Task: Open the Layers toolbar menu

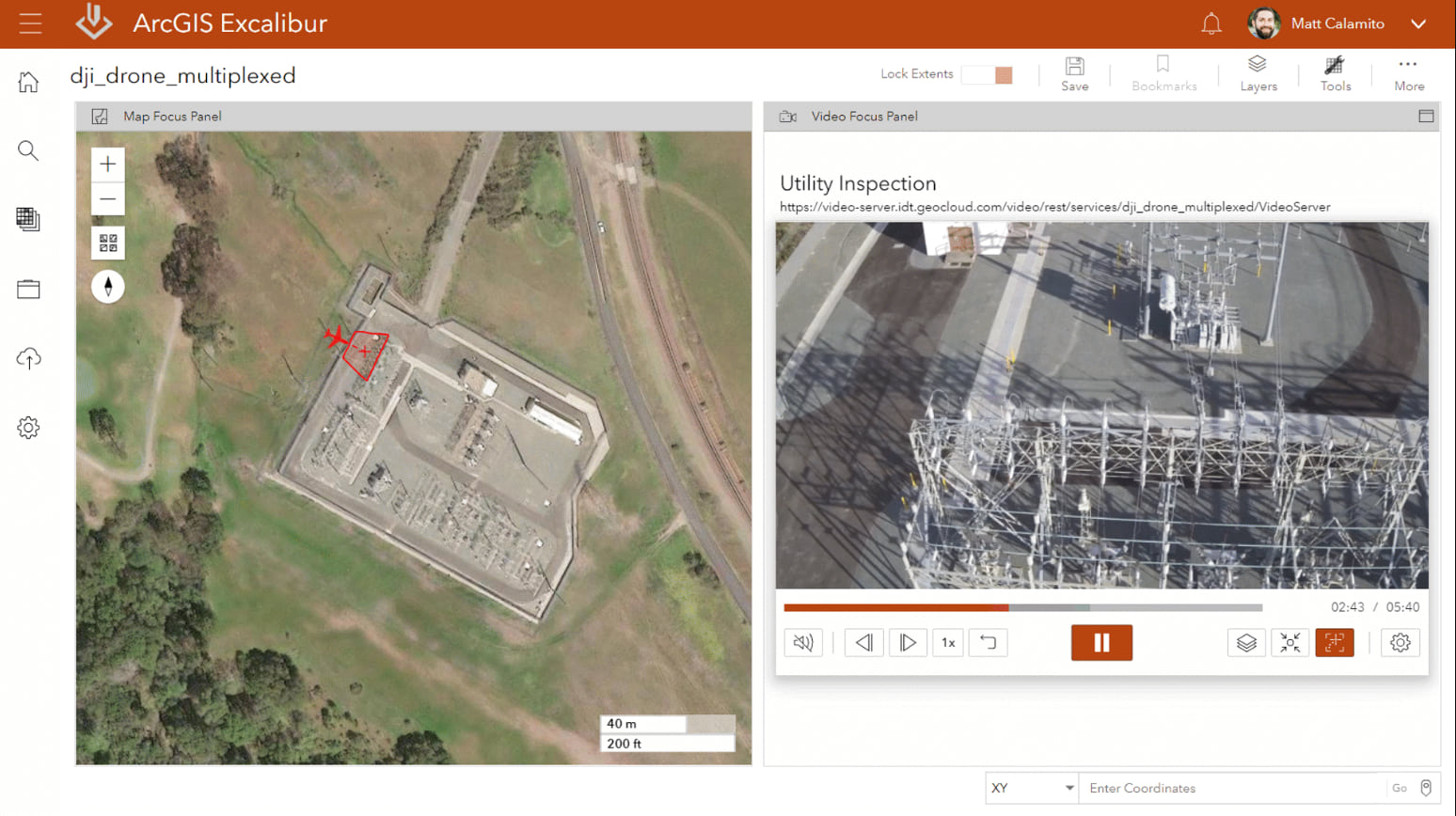Action: 1258,74
